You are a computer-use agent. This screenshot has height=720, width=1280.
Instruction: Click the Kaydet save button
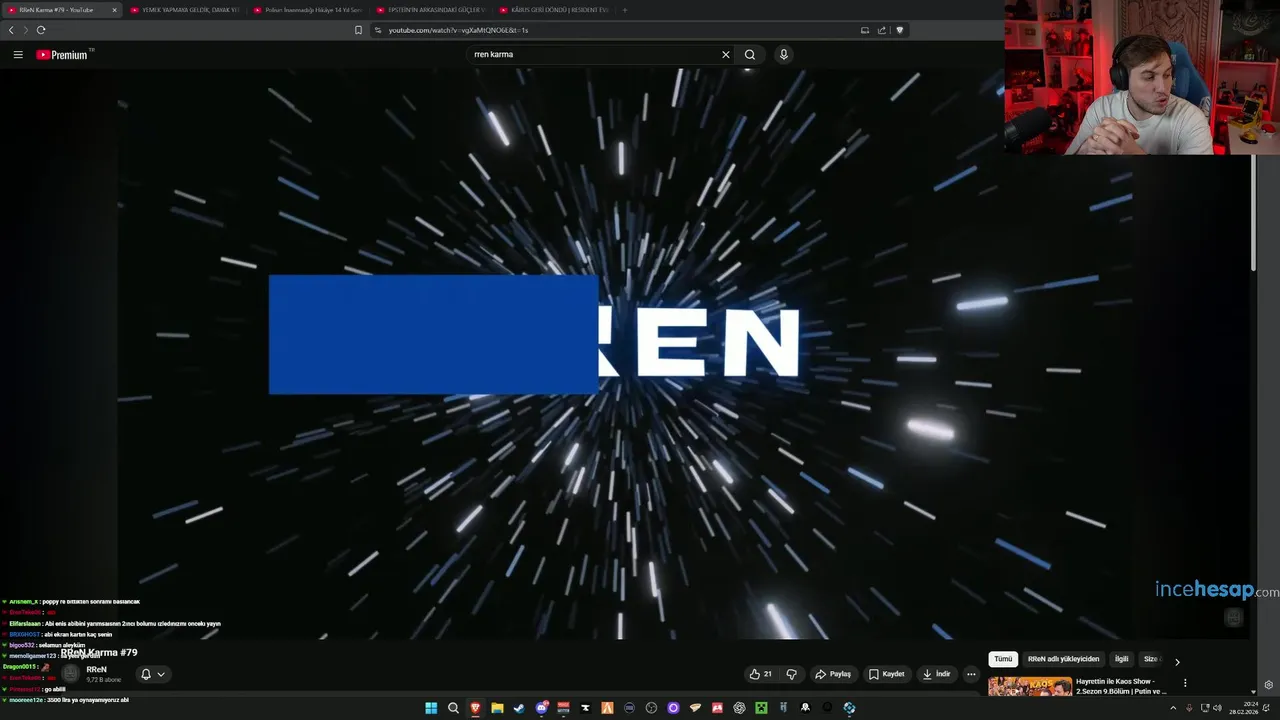point(886,674)
